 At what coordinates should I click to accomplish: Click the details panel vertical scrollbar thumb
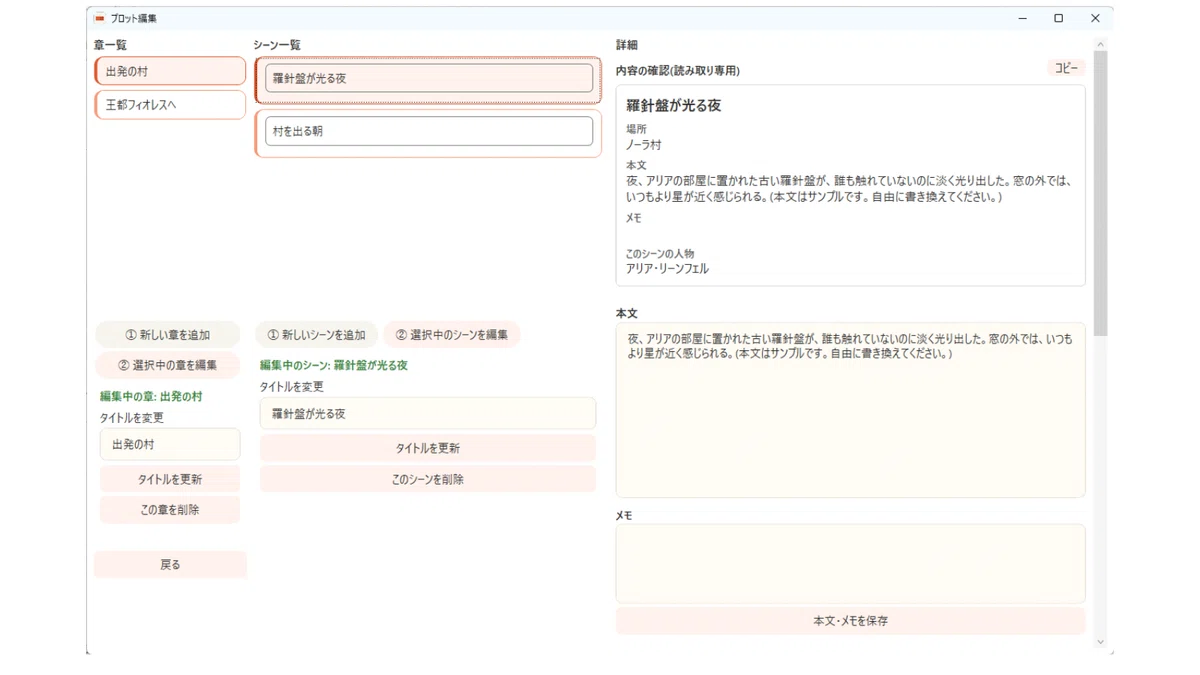tap(1100, 193)
